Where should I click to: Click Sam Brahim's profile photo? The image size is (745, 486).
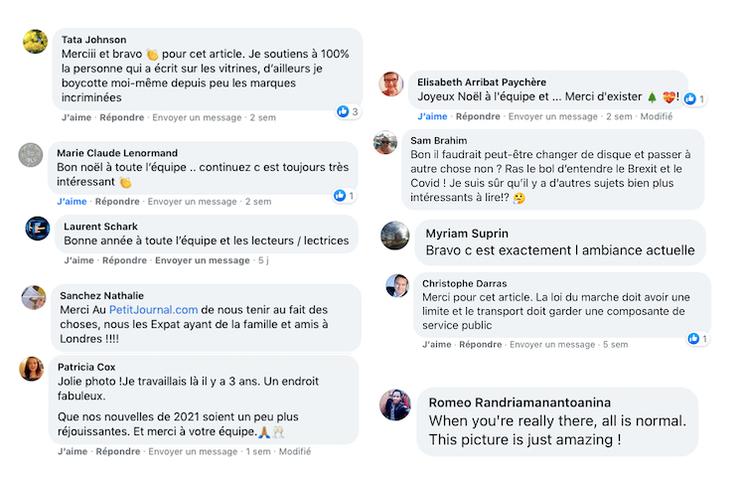tap(386, 143)
